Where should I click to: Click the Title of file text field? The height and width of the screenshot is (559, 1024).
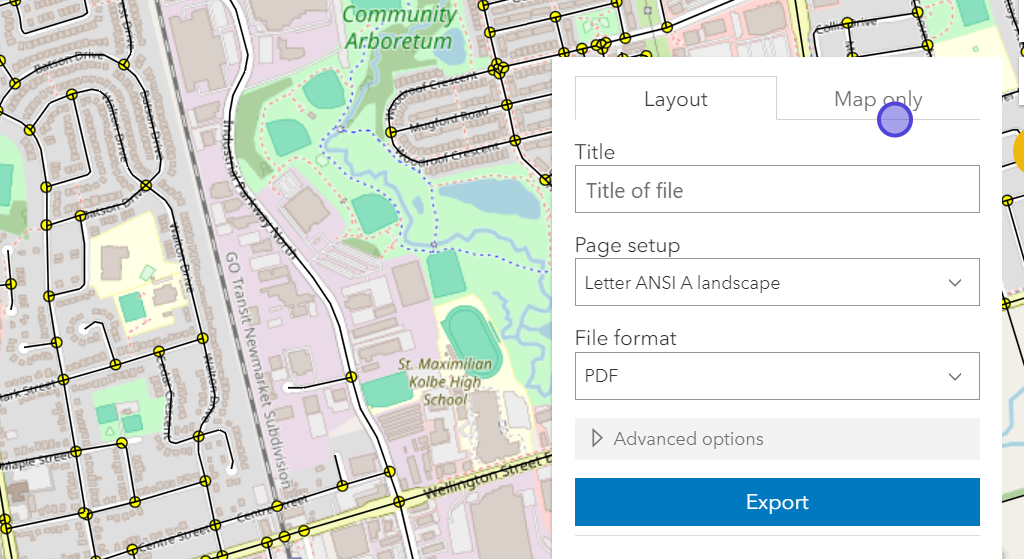pyautogui.click(x=776, y=189)
